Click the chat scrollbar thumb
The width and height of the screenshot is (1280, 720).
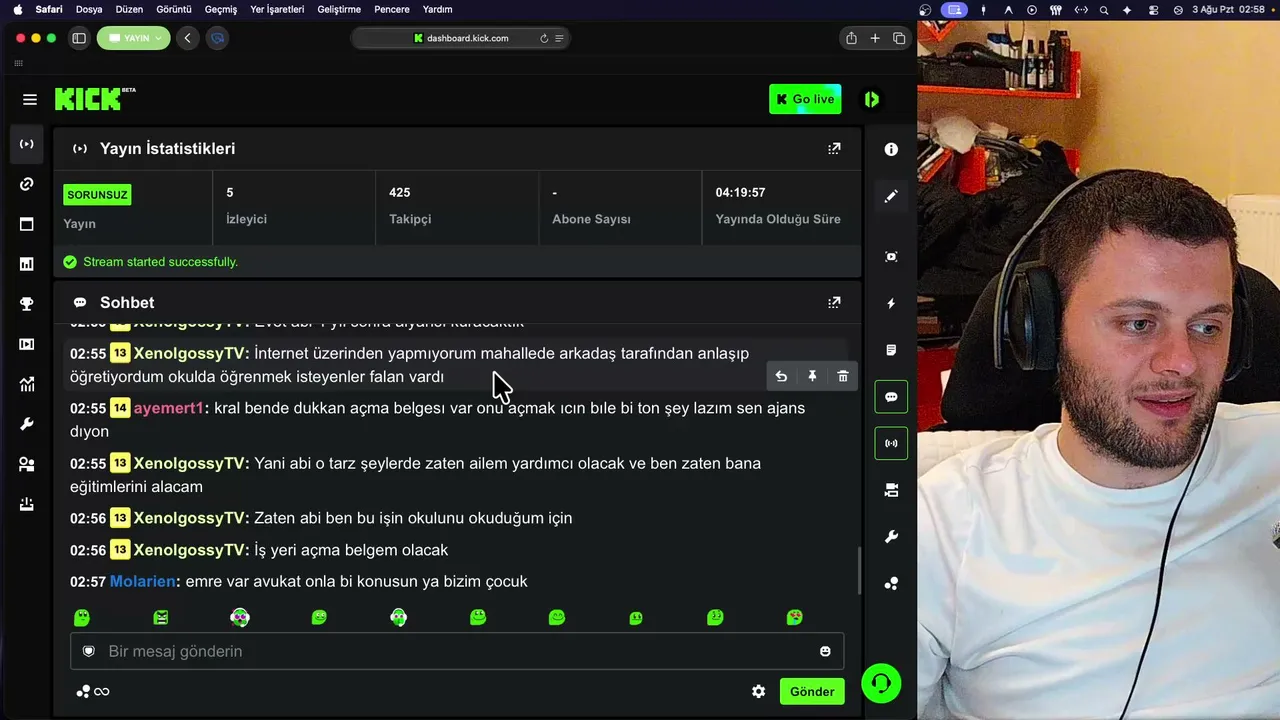pyautogui.click(x=858, y=570)
